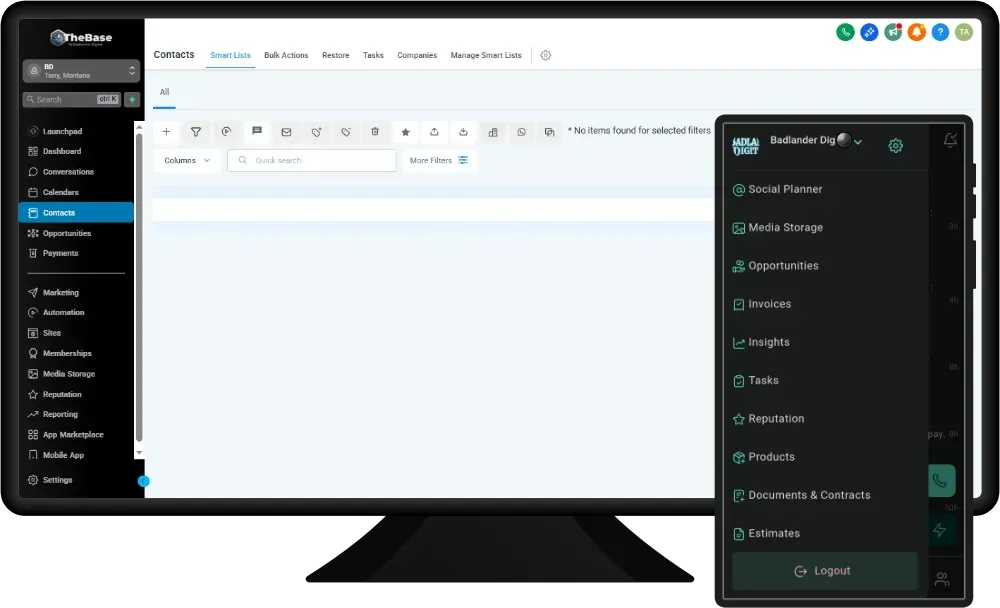Open the Bulk Actions tab
The width and height of the screenshot is (1000, 608).
(x=286, y=56)
